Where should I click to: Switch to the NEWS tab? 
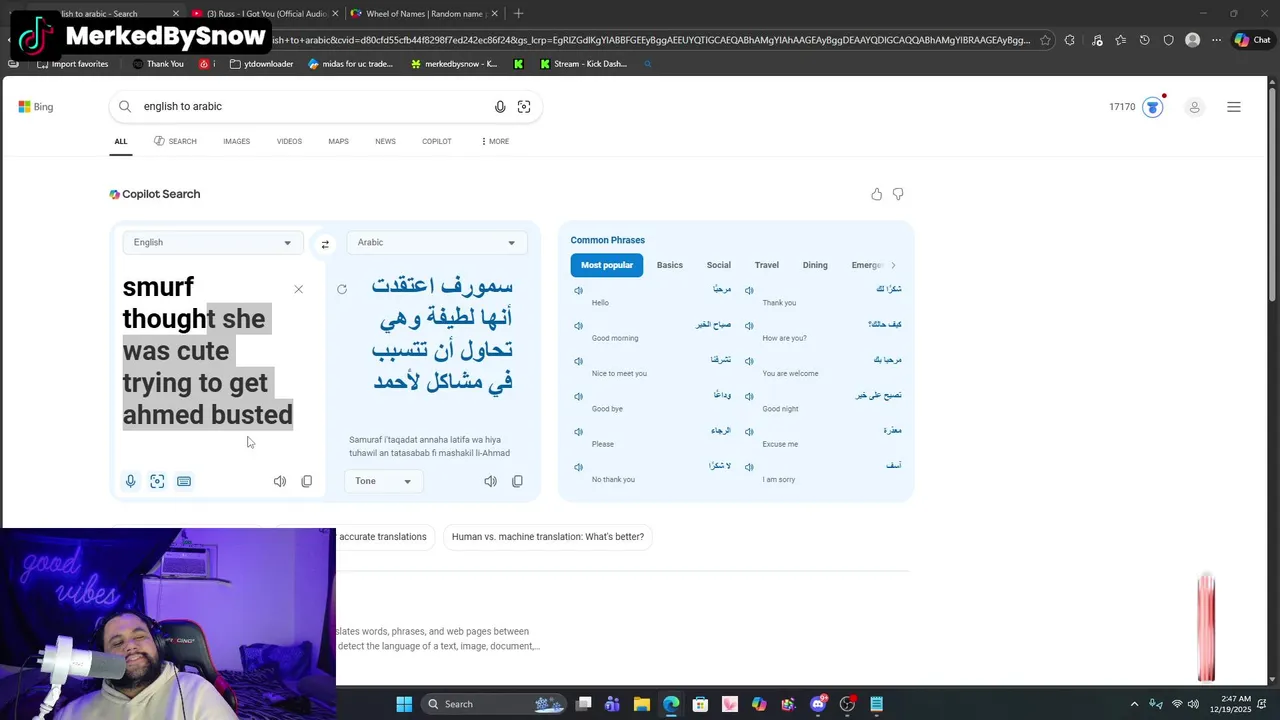pos(385,141)
